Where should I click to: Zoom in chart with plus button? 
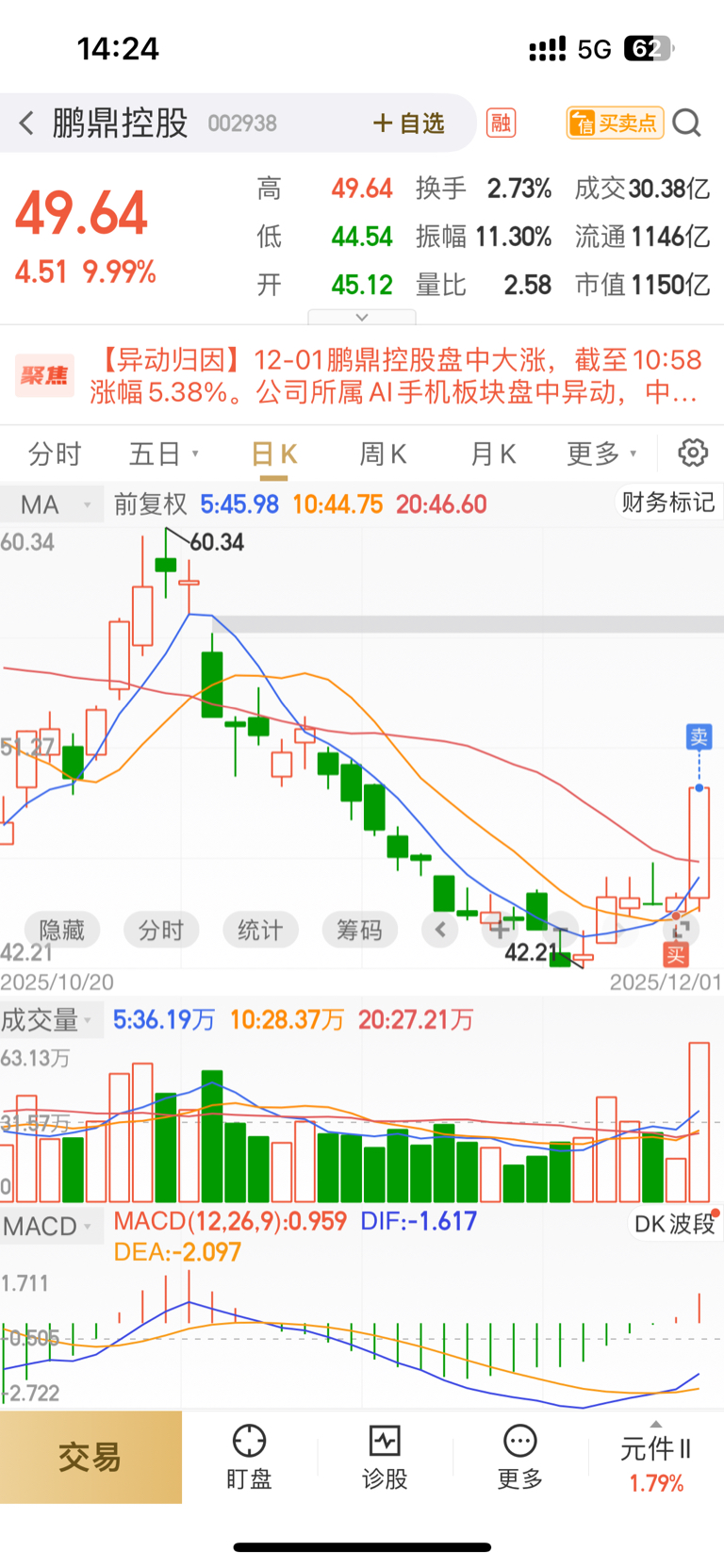pos(499,930)
